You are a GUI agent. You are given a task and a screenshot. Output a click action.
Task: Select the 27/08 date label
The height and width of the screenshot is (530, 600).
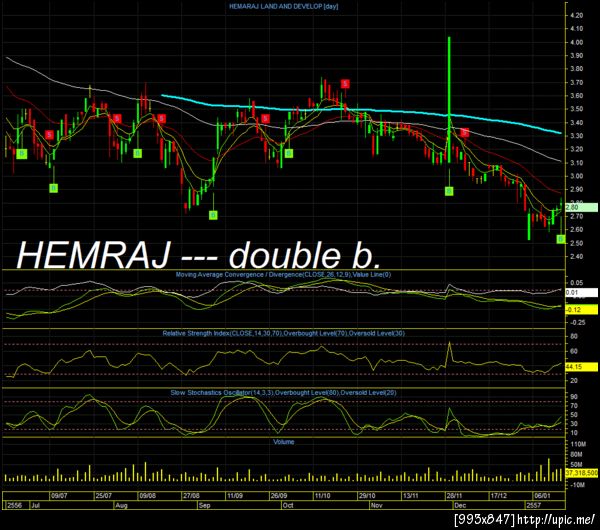tap(191, 496)
